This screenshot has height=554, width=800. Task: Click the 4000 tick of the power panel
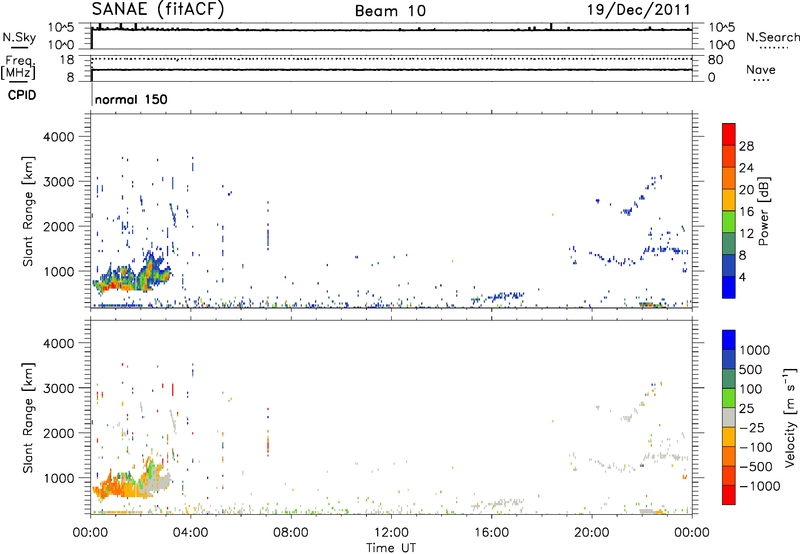(x=59, y=137)
